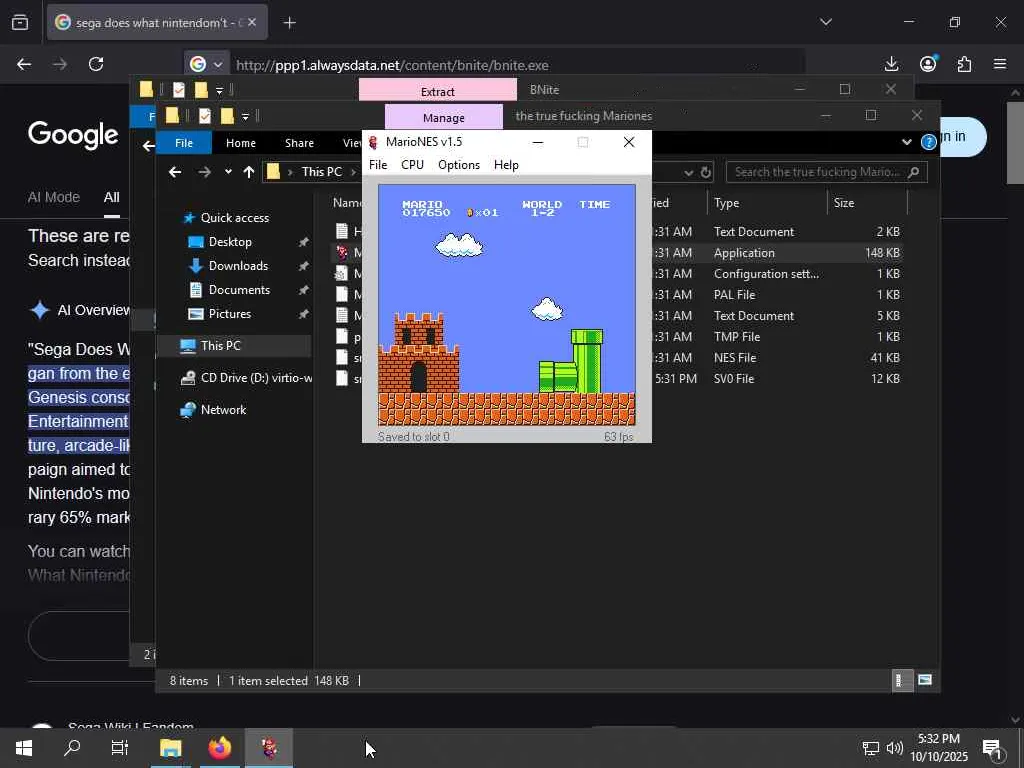Open Desktop in the navigation pane
1024x768 pixels.
[230, 242]
